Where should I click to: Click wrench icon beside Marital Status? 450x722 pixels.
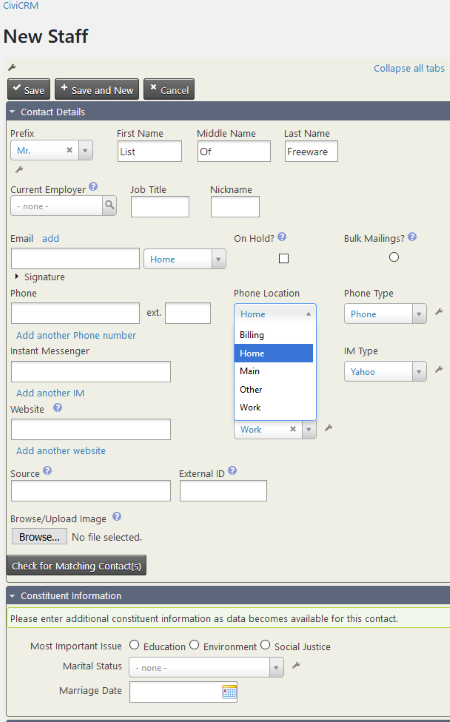tap(296, 665)
